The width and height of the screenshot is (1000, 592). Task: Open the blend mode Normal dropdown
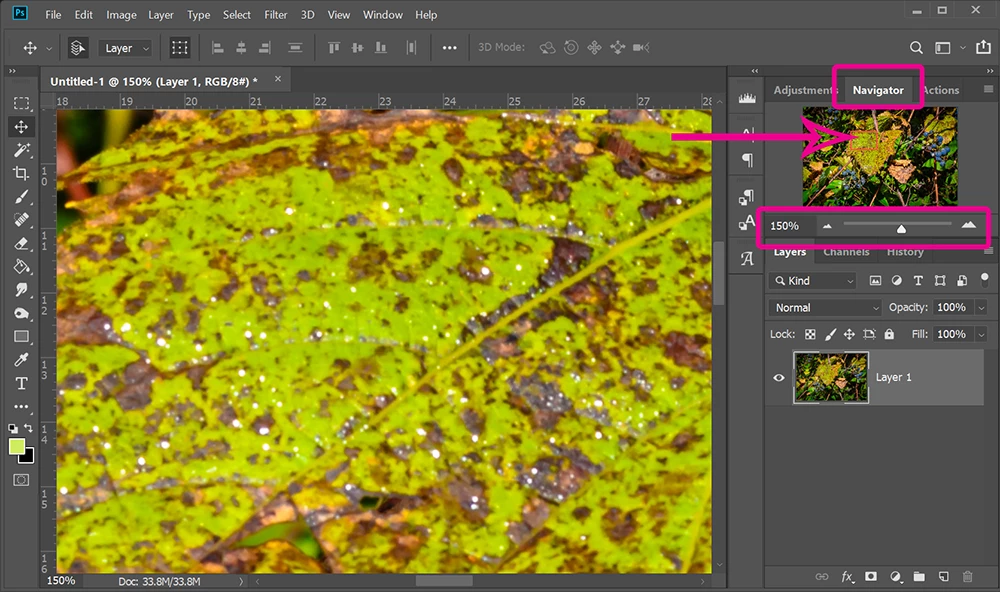[x=825, y=307]
